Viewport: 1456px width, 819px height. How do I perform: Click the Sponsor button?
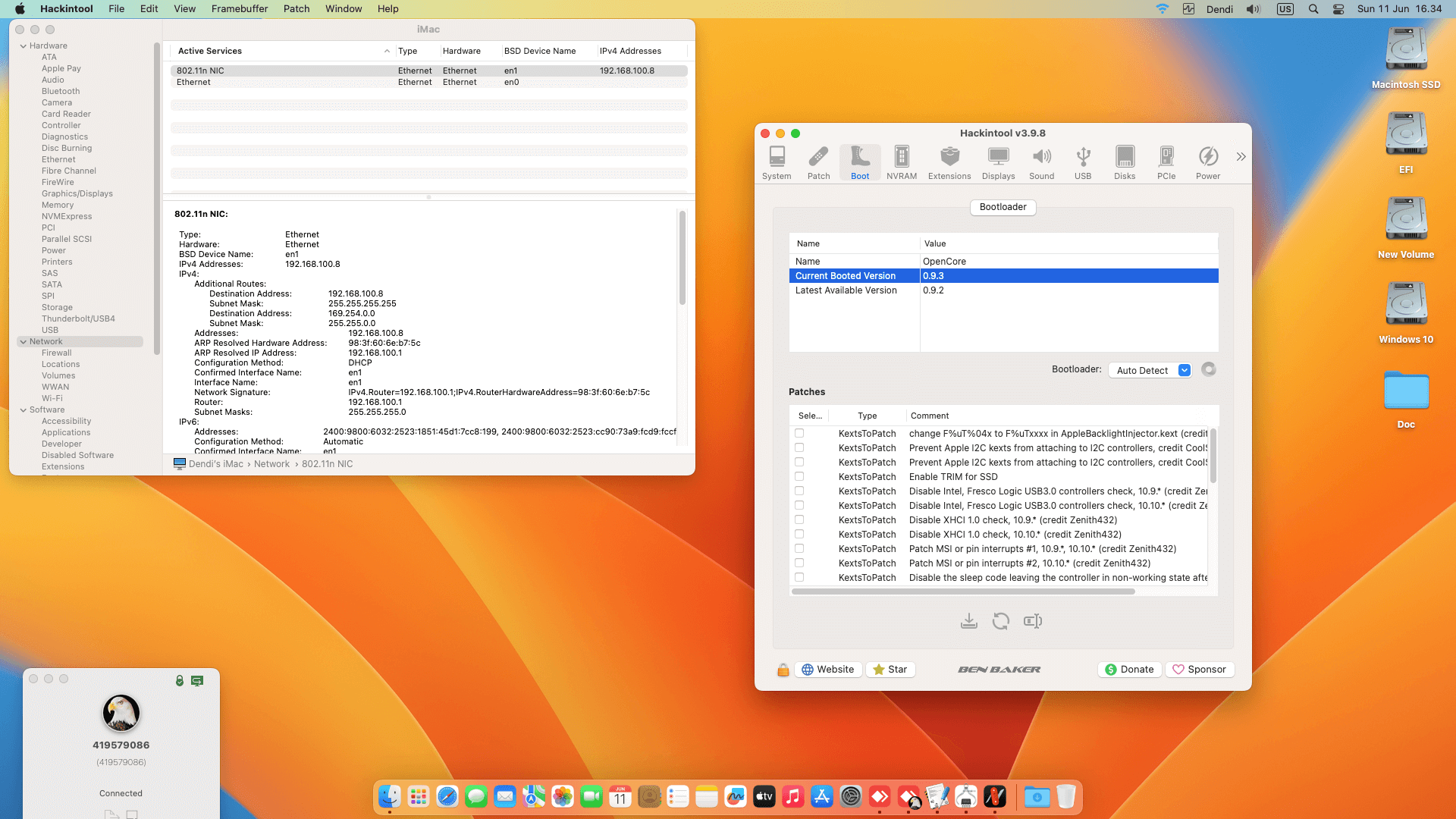pyautogui.click(x=1200, y=670)
